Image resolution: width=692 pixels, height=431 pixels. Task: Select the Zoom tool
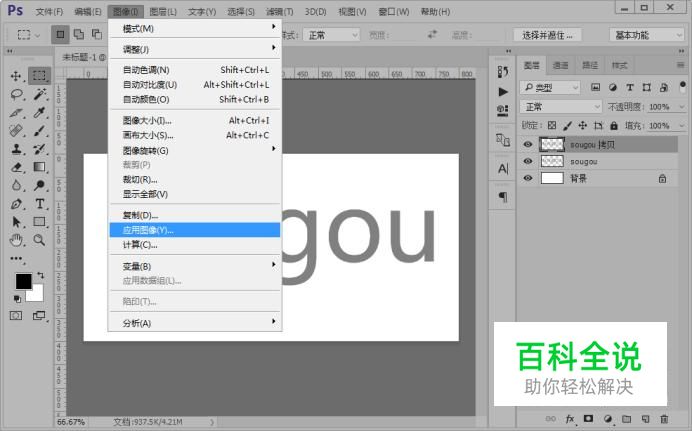[40, 240]
